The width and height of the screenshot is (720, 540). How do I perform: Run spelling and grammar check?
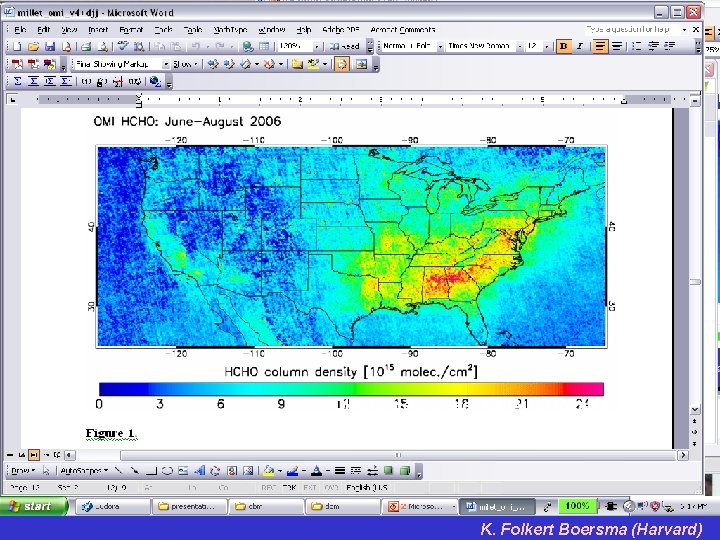[122, 46]
